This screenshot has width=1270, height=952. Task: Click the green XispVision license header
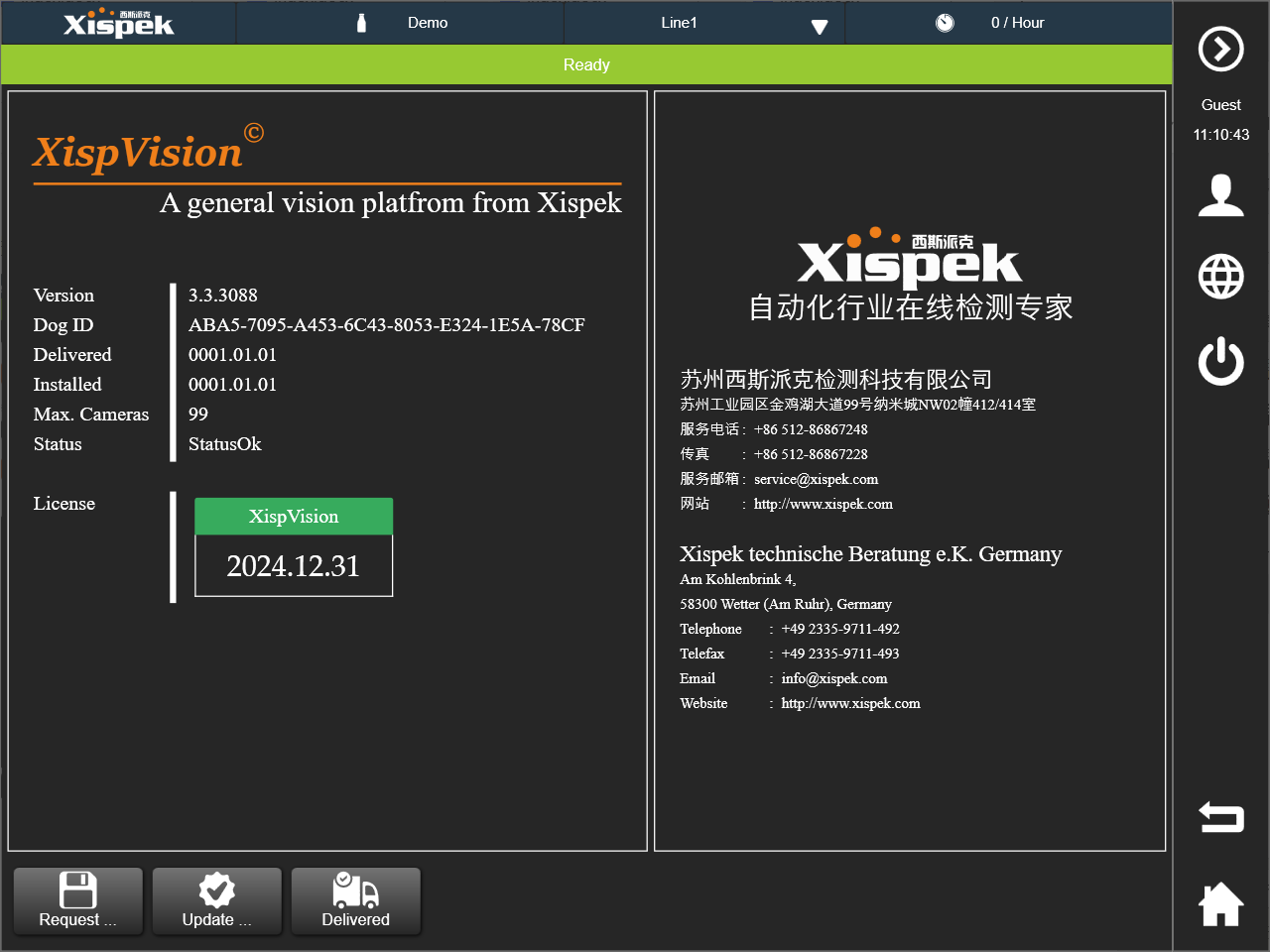[294, 517]
